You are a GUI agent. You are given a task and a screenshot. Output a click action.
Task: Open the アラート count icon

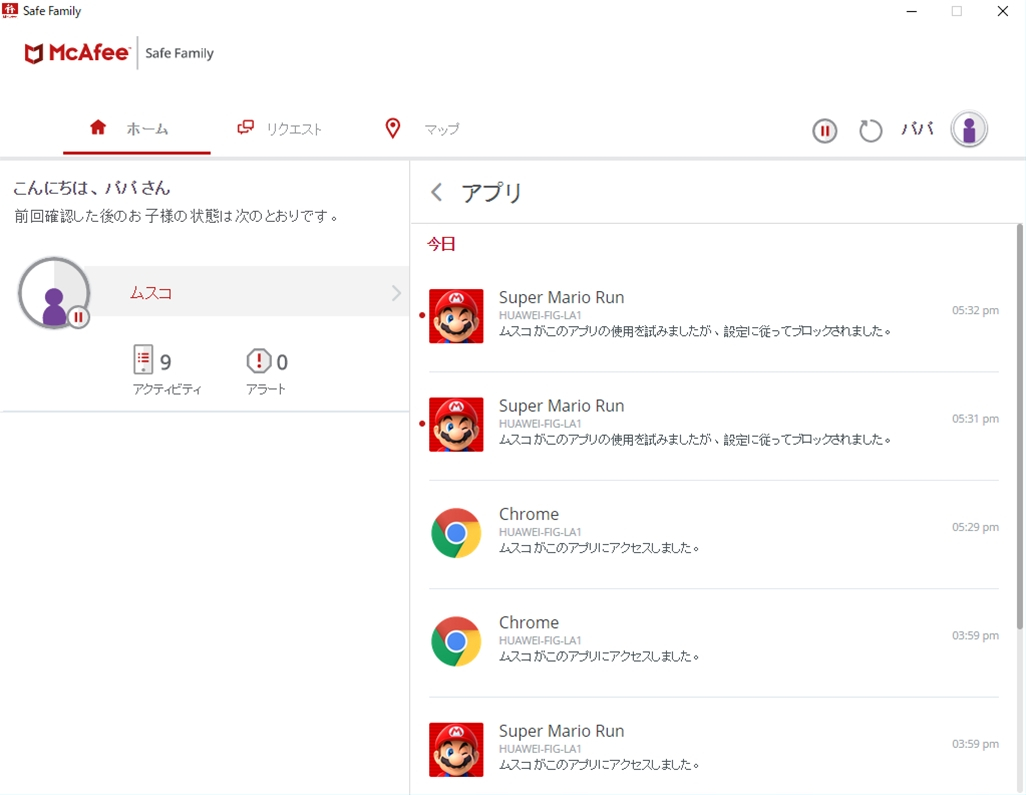[x=258, y=361]
